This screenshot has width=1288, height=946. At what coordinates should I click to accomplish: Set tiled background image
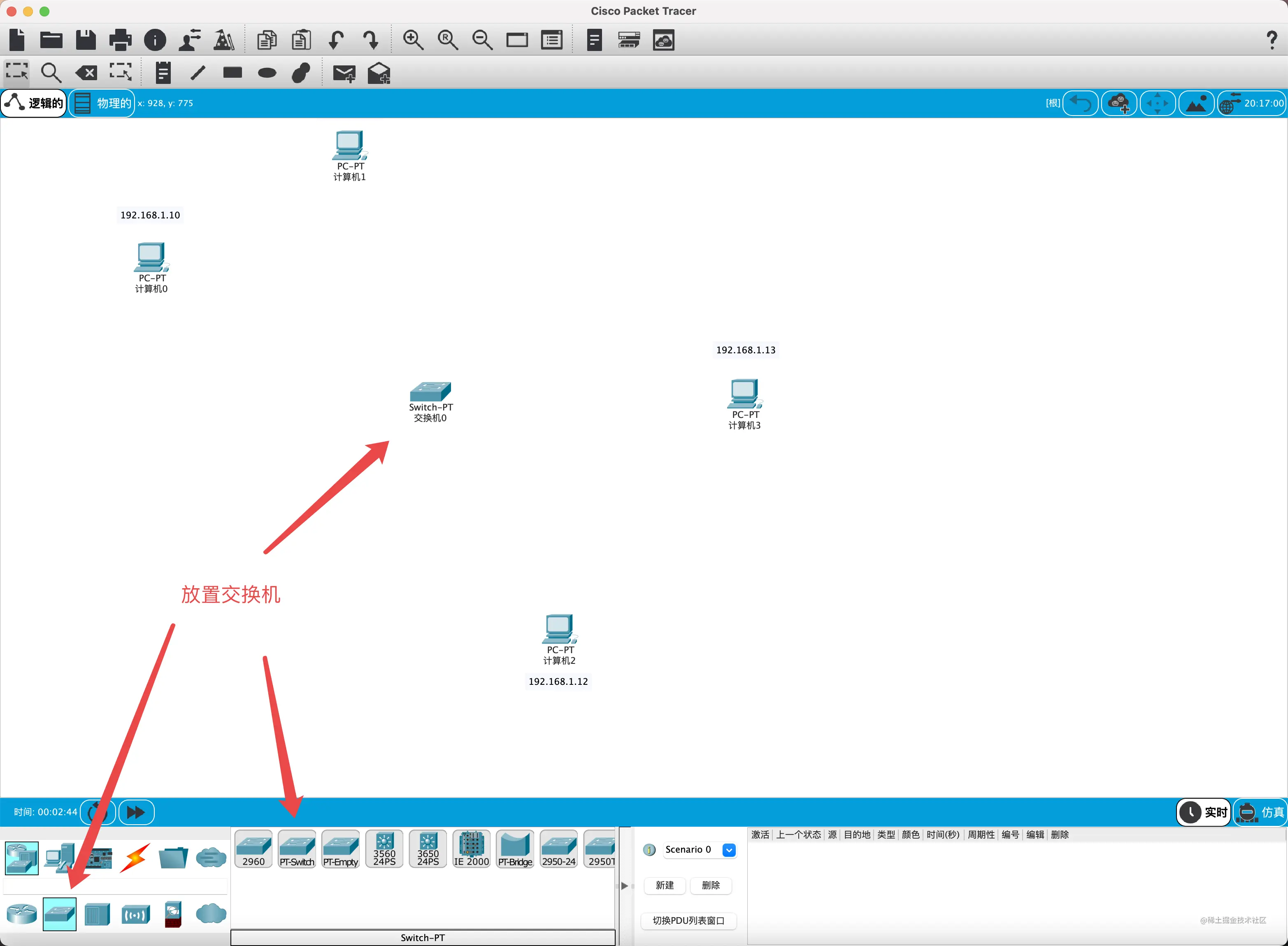(1196, 103)
